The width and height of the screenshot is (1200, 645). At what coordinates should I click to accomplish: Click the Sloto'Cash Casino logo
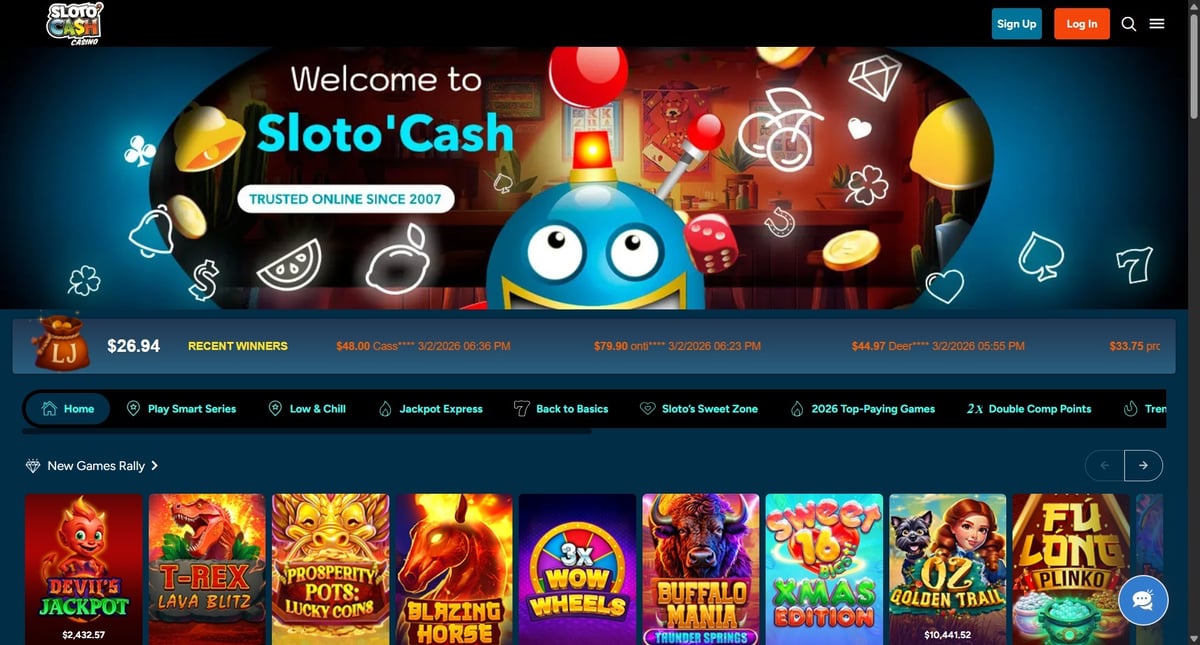click(x=75, y=23)
